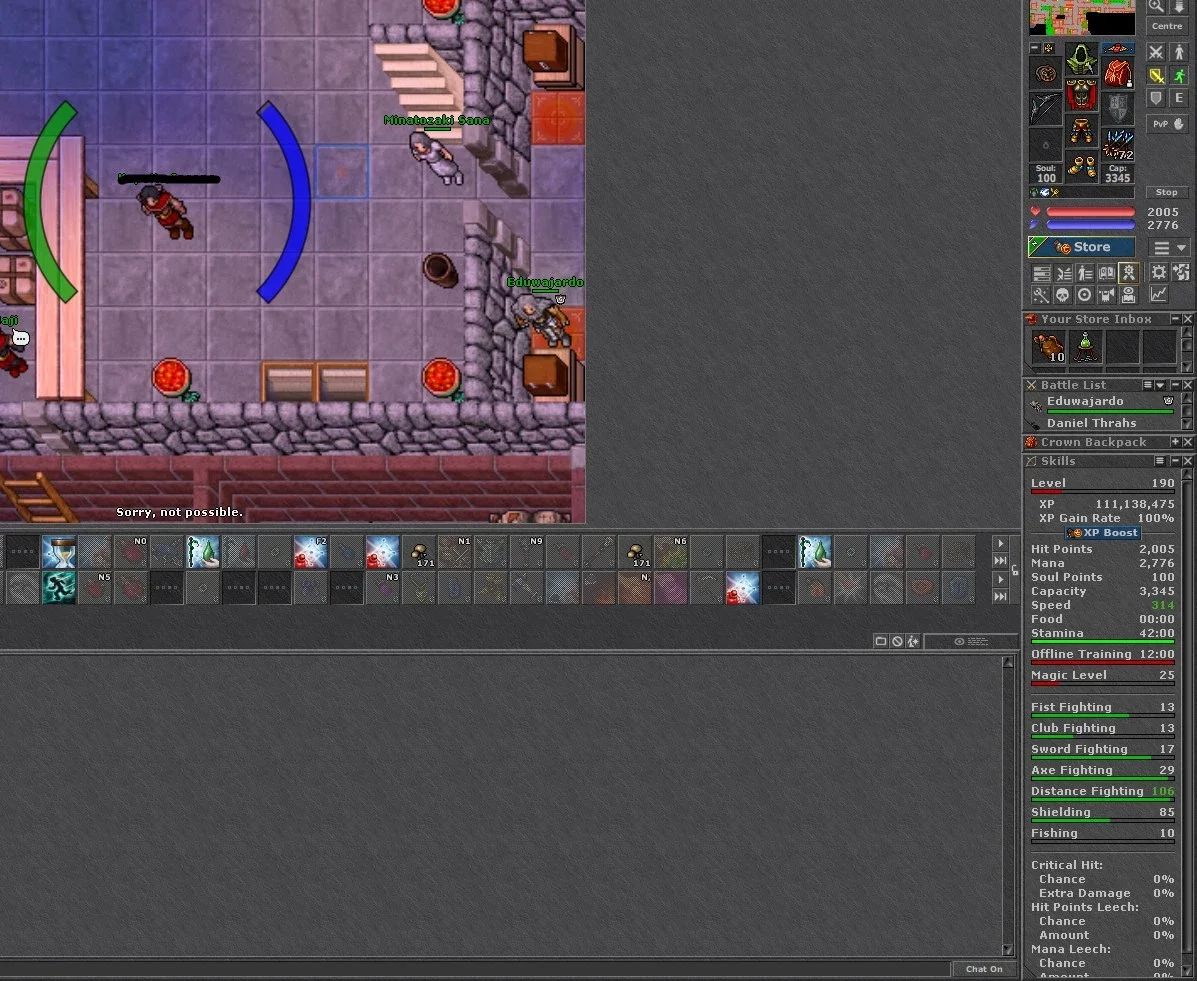Click the empty shield slot
Viewport: 1197px width, 981px height.
[1118, 108]
